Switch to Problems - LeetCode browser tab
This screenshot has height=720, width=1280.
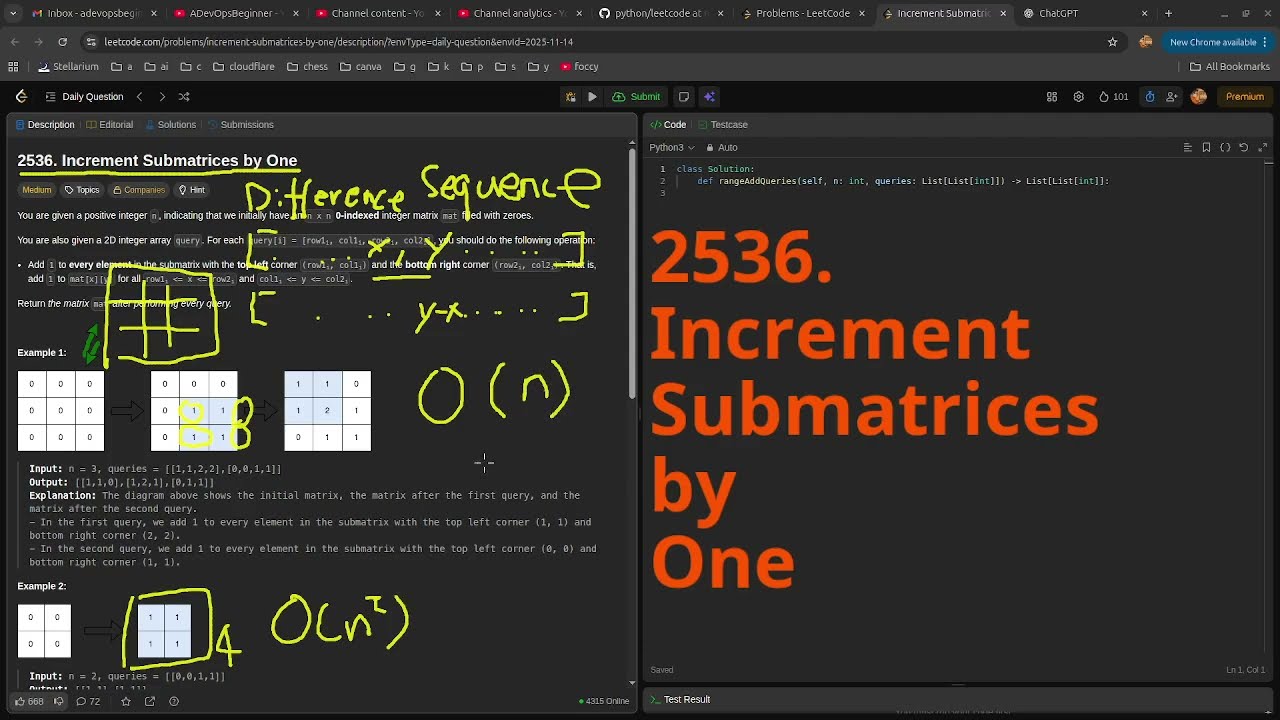803,13
